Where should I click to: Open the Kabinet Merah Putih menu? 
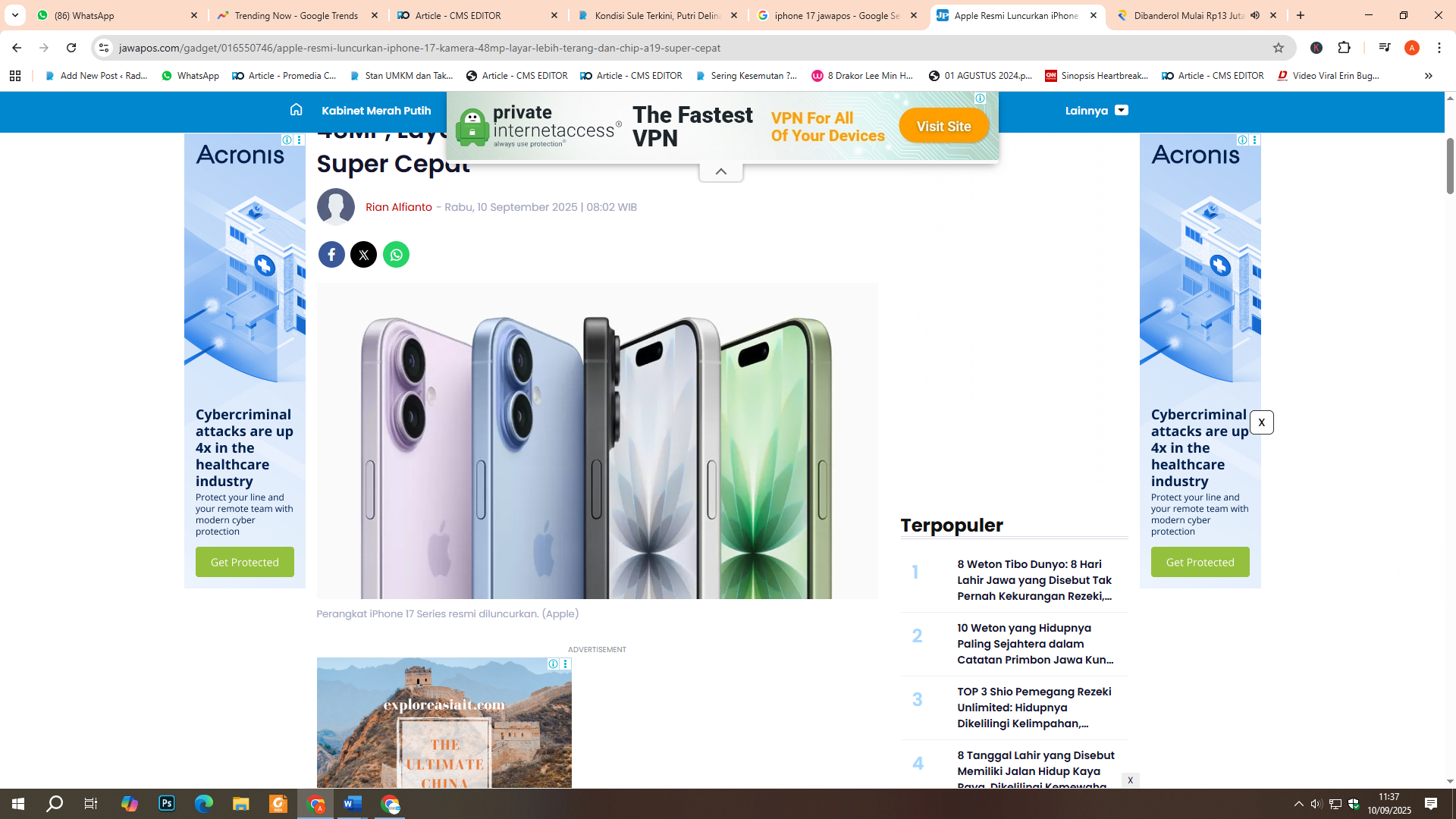pos(376,111)
